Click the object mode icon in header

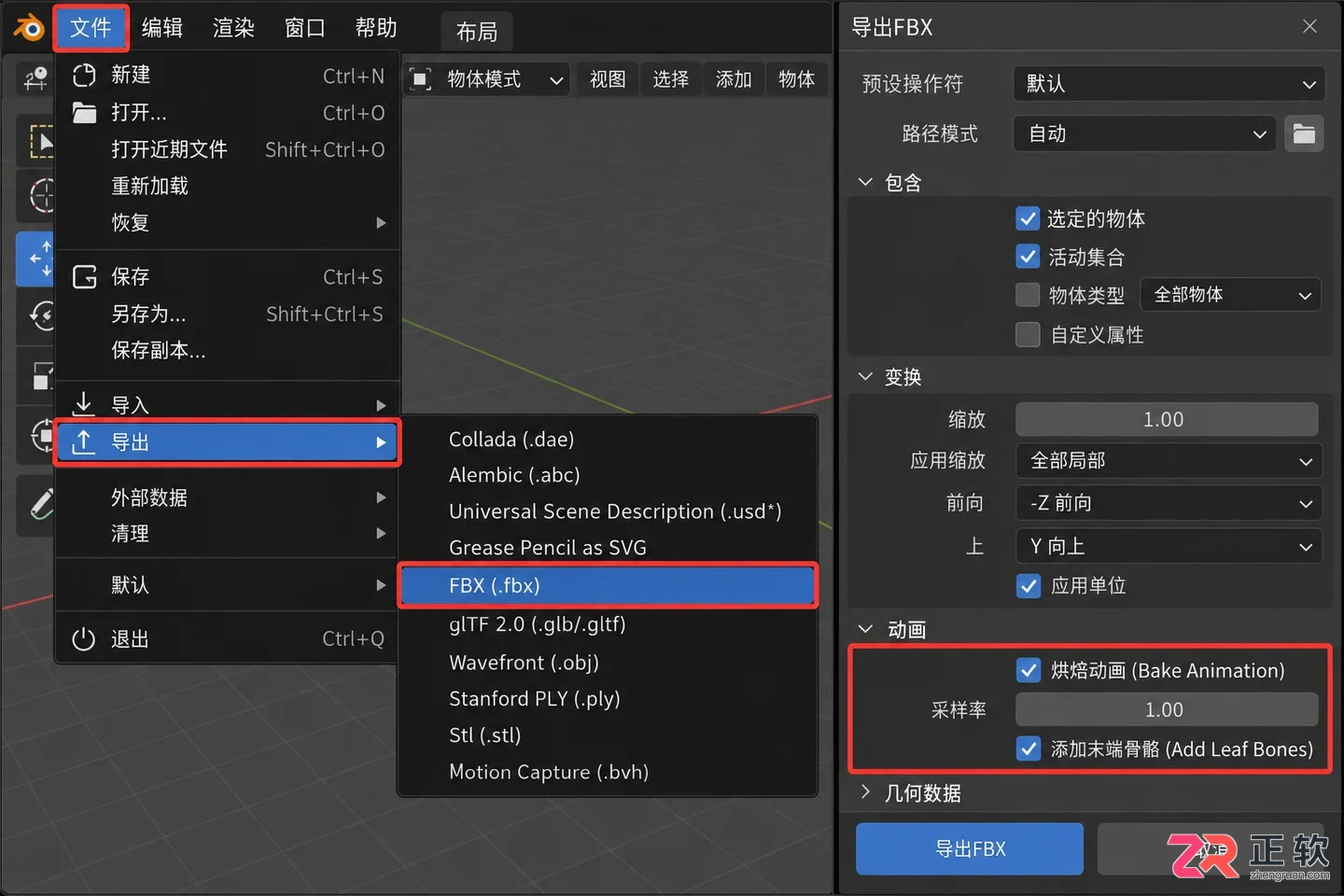pos(421,79)
